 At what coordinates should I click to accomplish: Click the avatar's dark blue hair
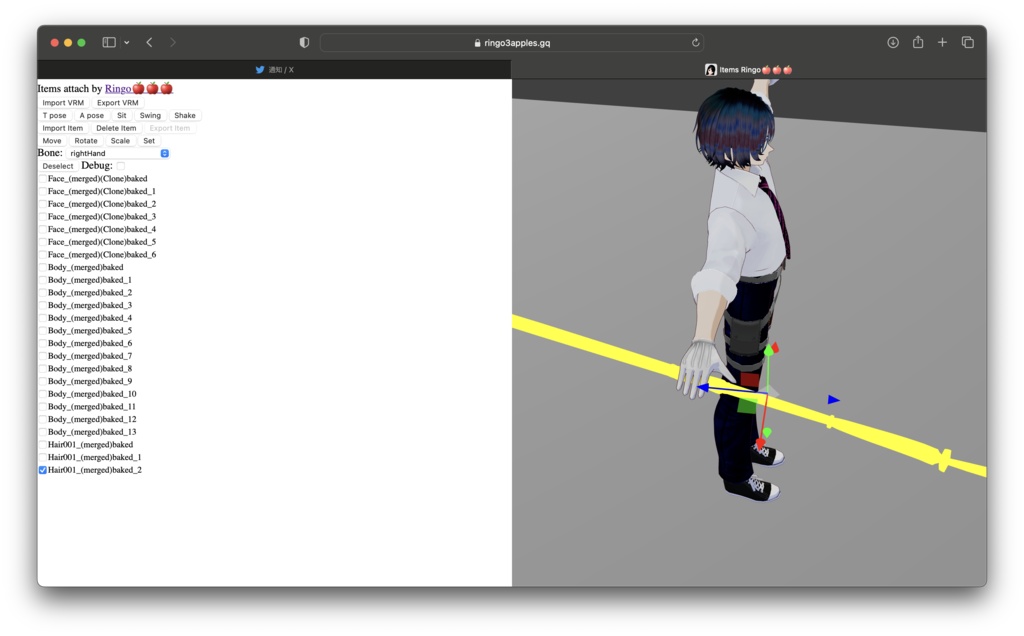733,127
